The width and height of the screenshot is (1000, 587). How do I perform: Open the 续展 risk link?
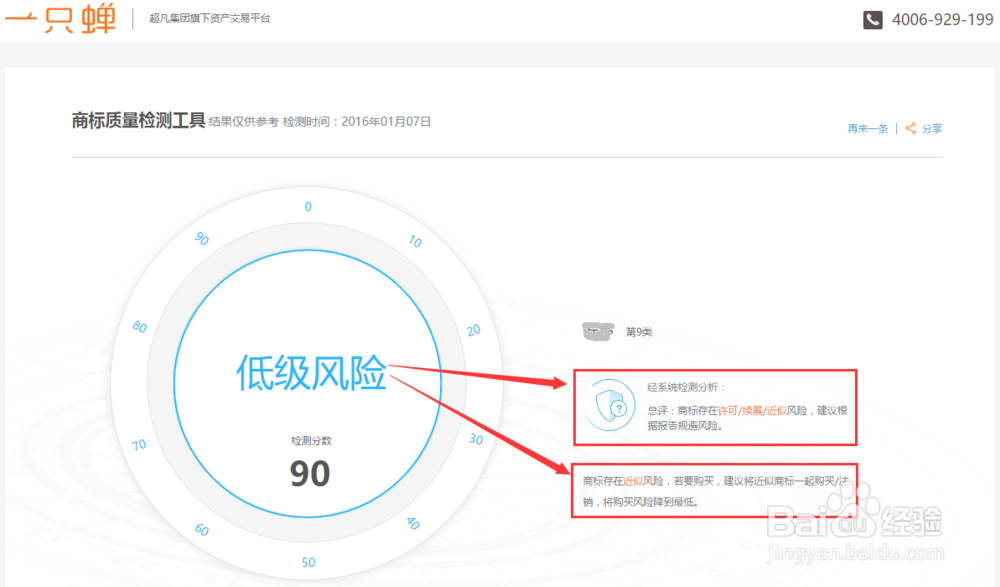pyautogui.click(x=750, y=409)
